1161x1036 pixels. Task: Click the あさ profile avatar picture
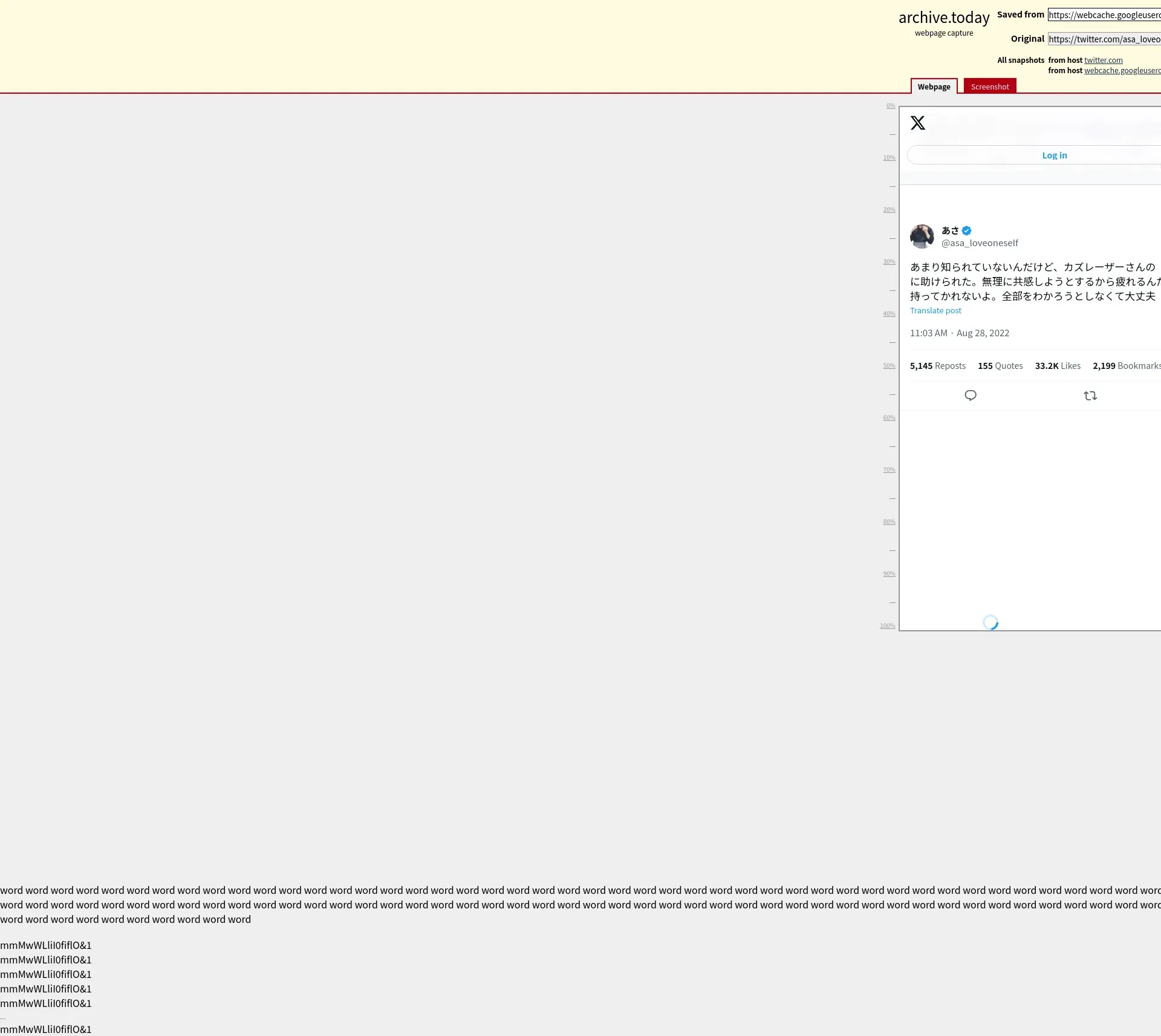pyautogui.click(x=922, y=236)
